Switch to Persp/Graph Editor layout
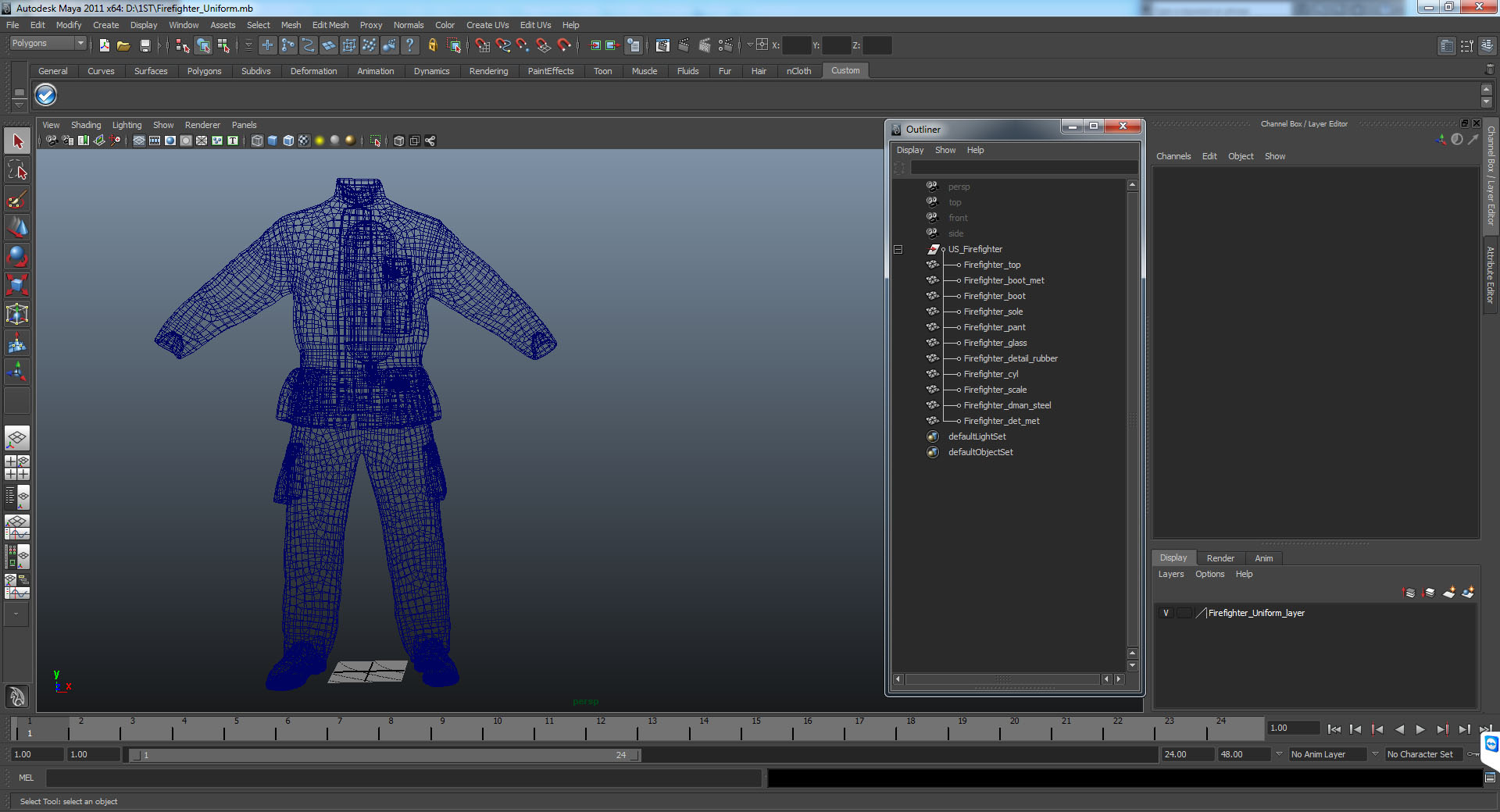Image resolution: width=1500 pixels, height=812 pixels. 17,526
